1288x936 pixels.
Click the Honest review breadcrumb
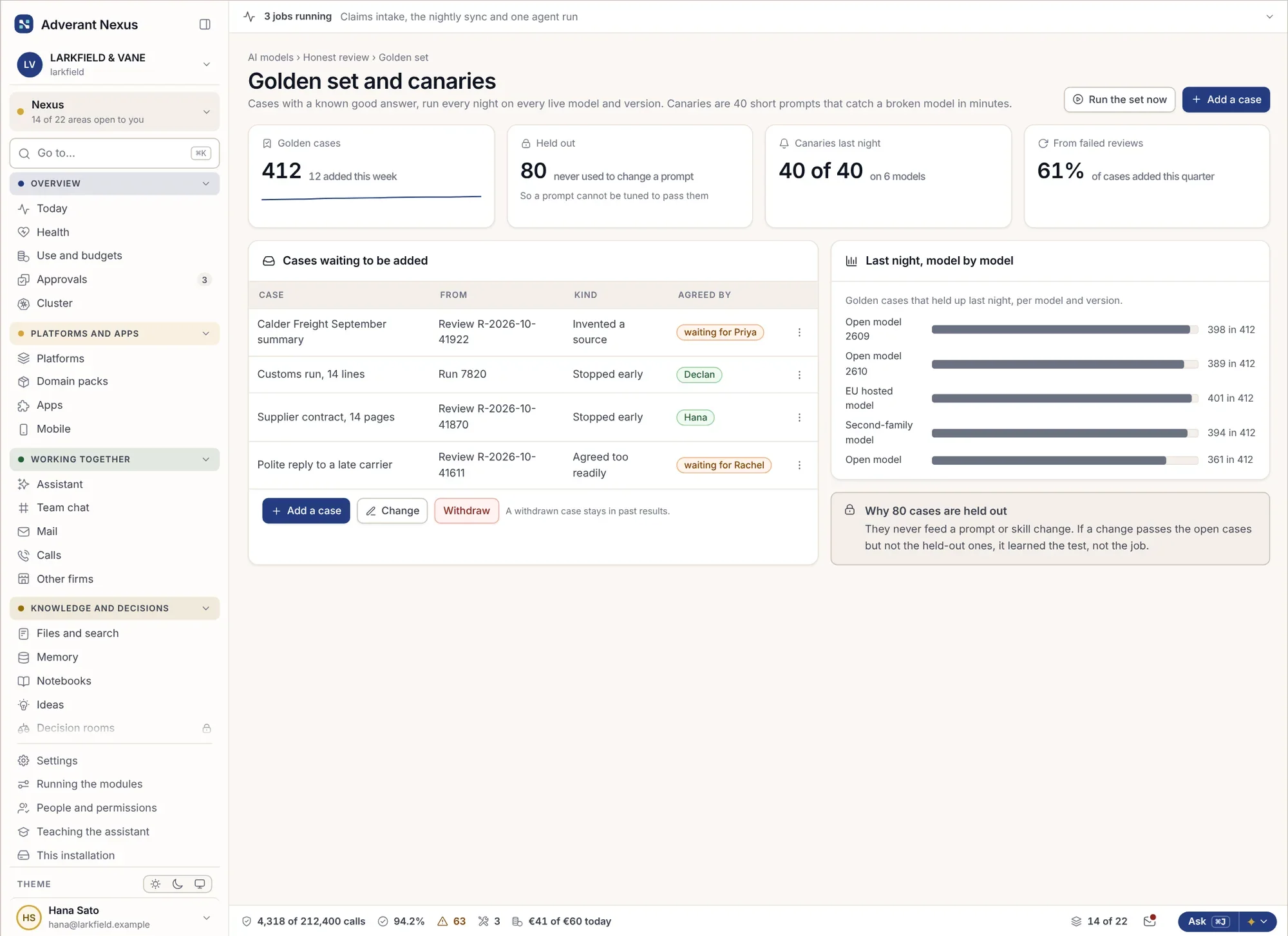(336, 57)
